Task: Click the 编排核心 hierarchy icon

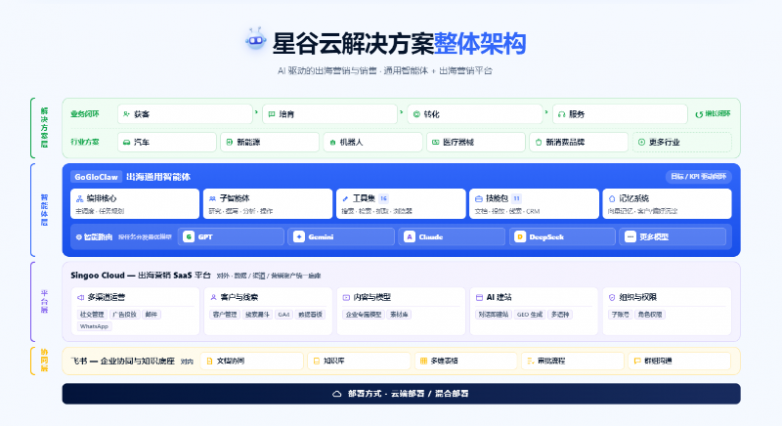Action: [x=79, y=199]
